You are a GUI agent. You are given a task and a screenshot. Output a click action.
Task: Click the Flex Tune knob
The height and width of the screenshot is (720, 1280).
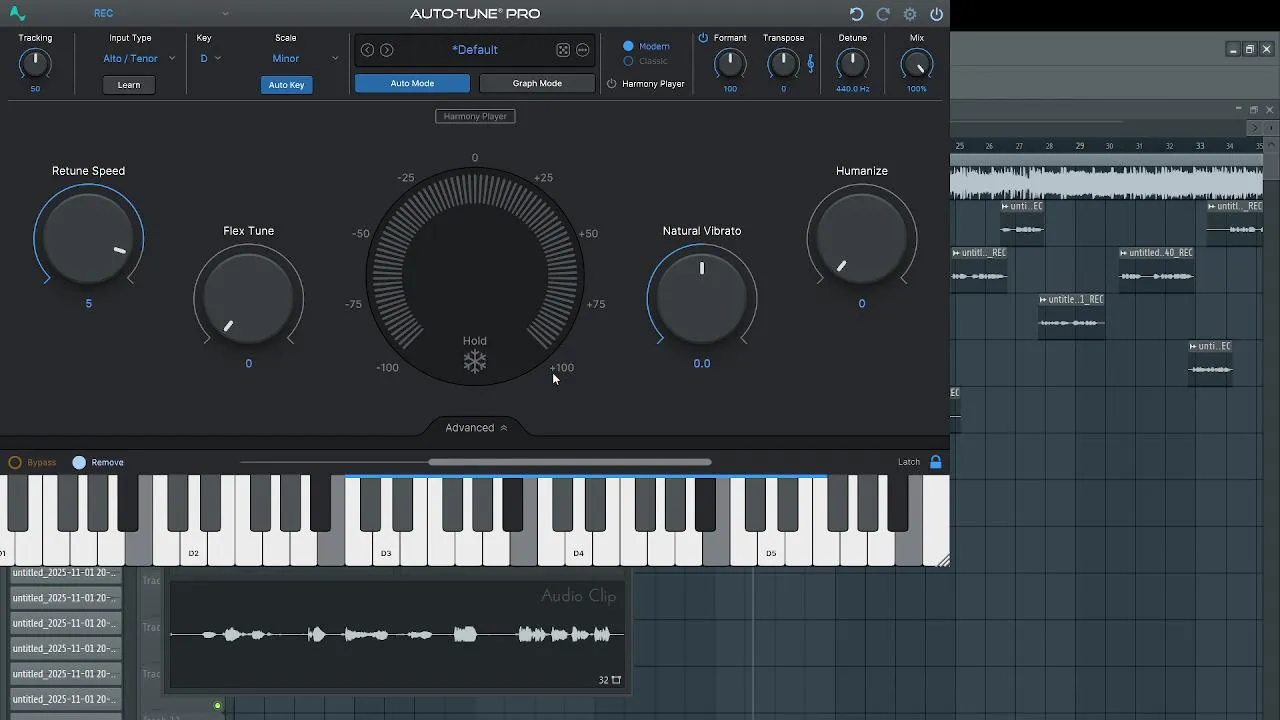pos(248,298)
